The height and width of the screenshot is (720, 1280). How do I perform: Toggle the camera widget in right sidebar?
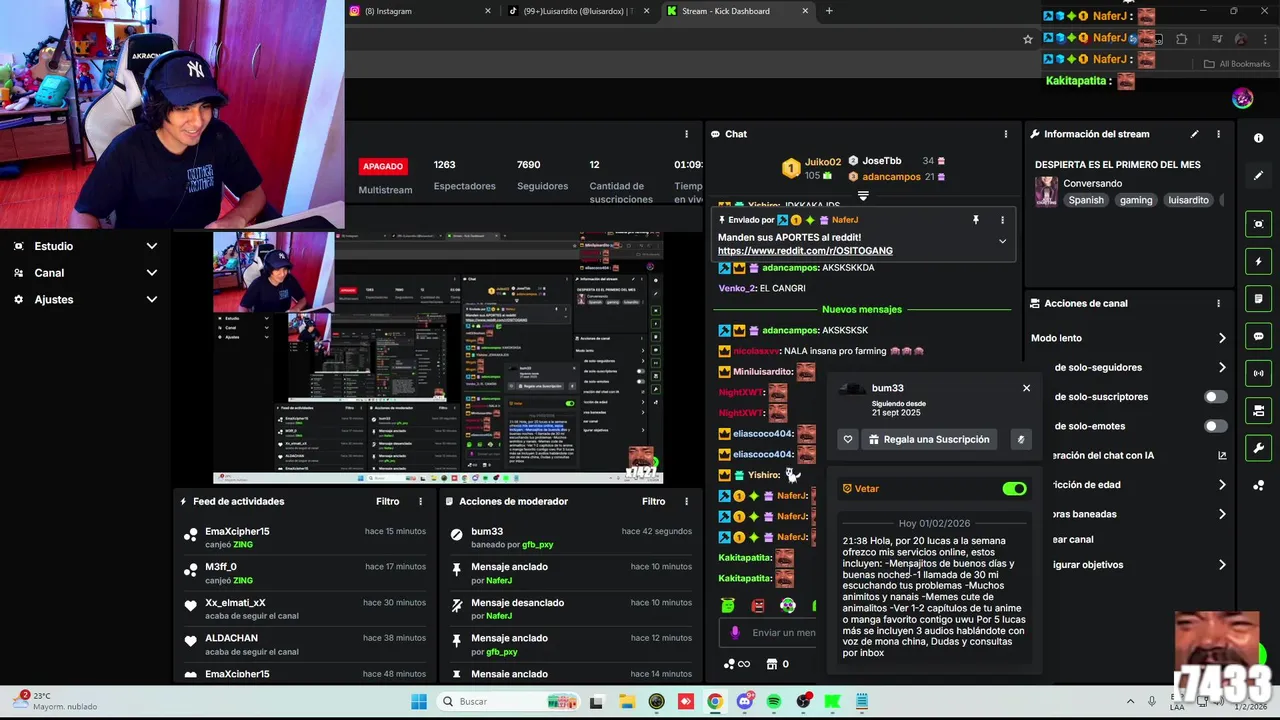pyautogui.click(x=1258, y=411)
